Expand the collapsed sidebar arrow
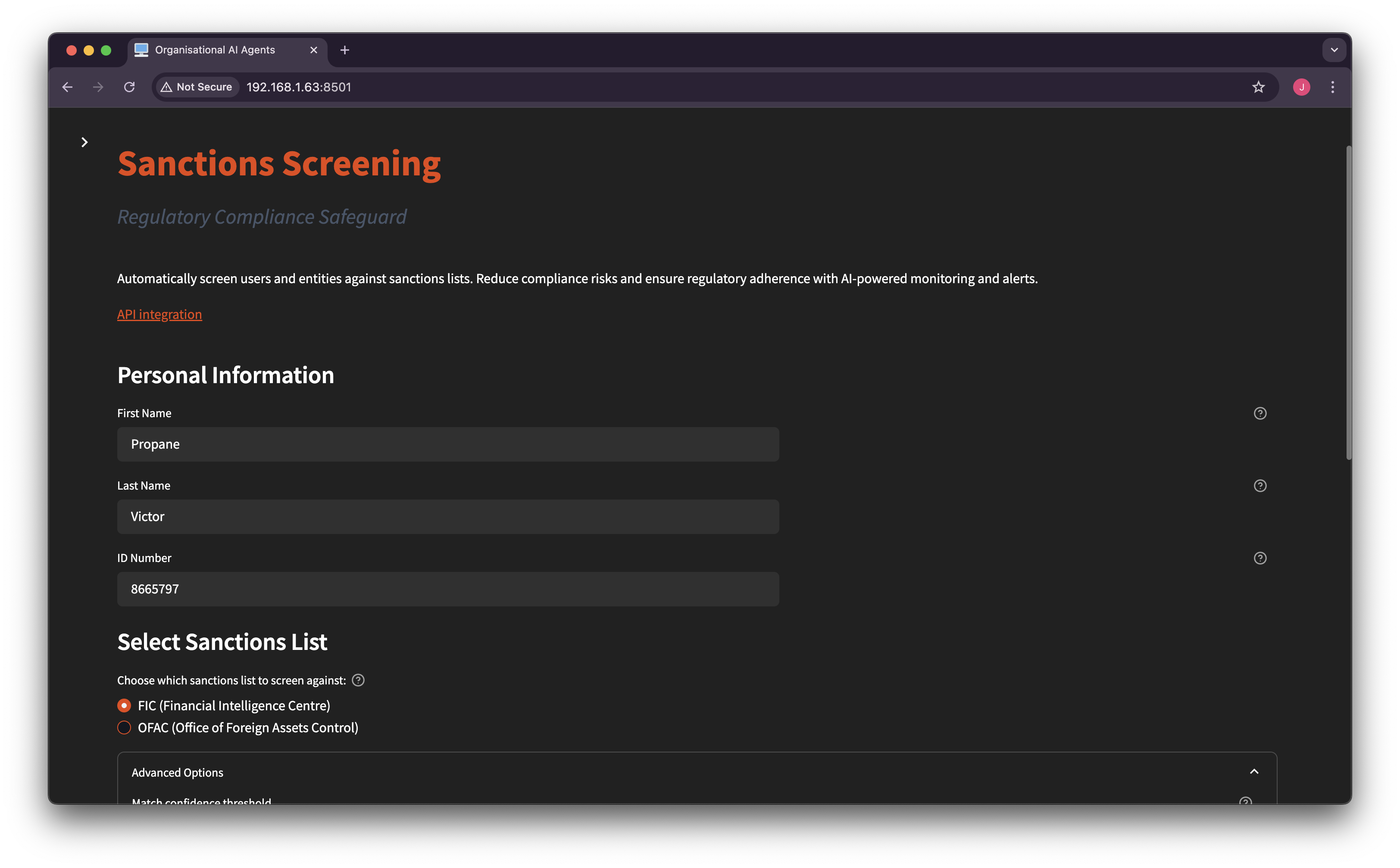The image size is (1400, 868). pyautogui.click(x=84, y=142)
